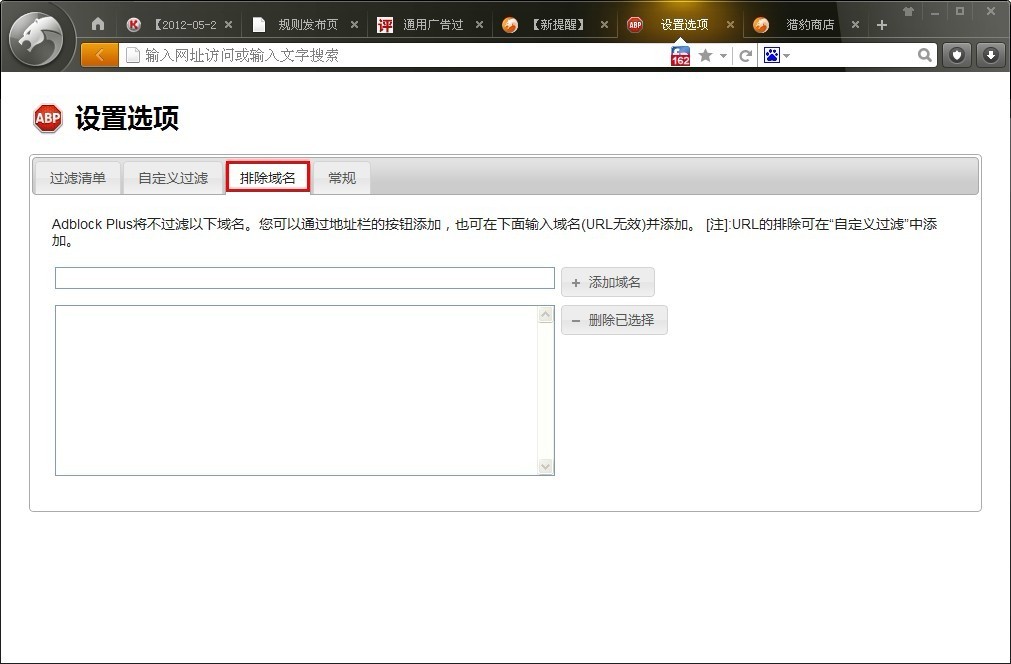Switch to the 猎豹商店 browser tab
This screenshot has width=1011, height=664.
pos(805,24)
